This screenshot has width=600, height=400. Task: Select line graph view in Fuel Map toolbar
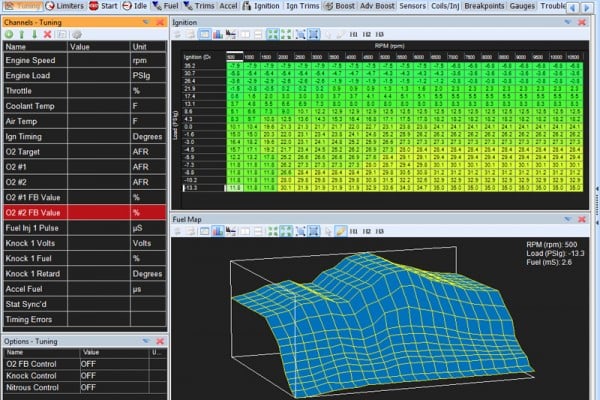231,231
